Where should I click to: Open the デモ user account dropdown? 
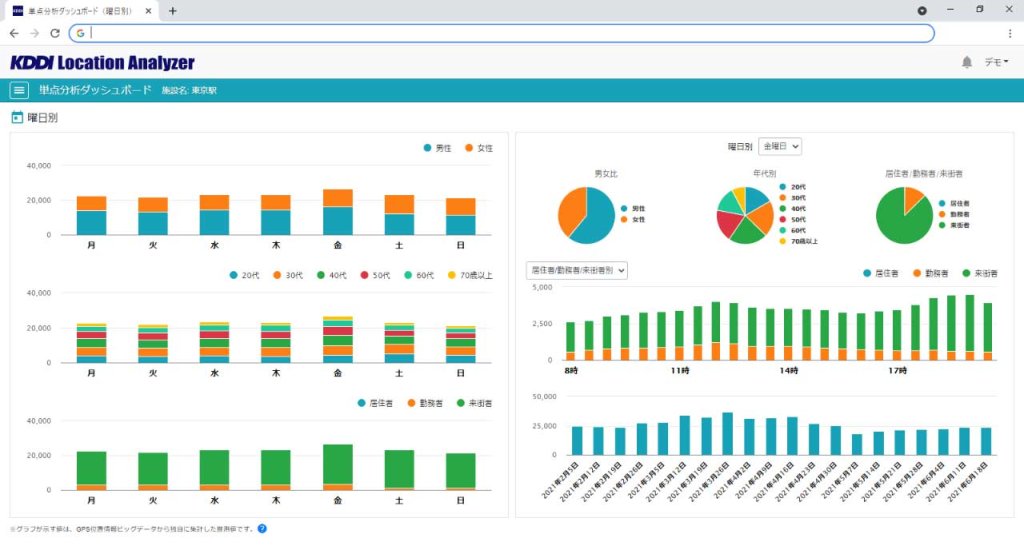click(x=996, y=62)
